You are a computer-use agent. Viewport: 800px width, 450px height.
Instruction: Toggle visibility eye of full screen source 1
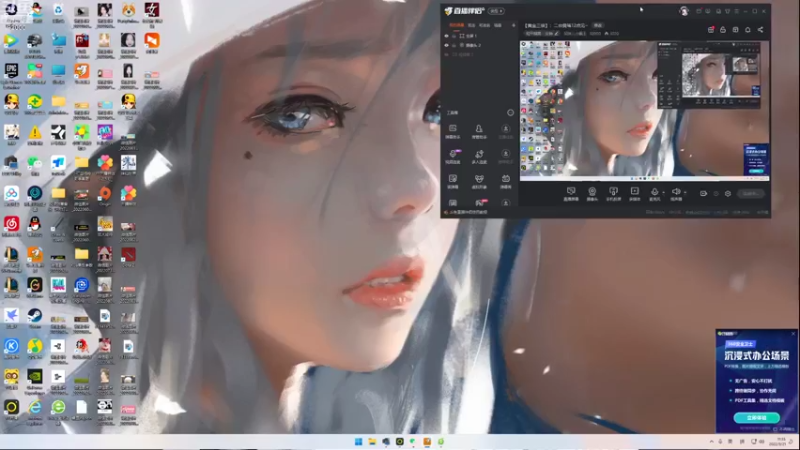446,36
